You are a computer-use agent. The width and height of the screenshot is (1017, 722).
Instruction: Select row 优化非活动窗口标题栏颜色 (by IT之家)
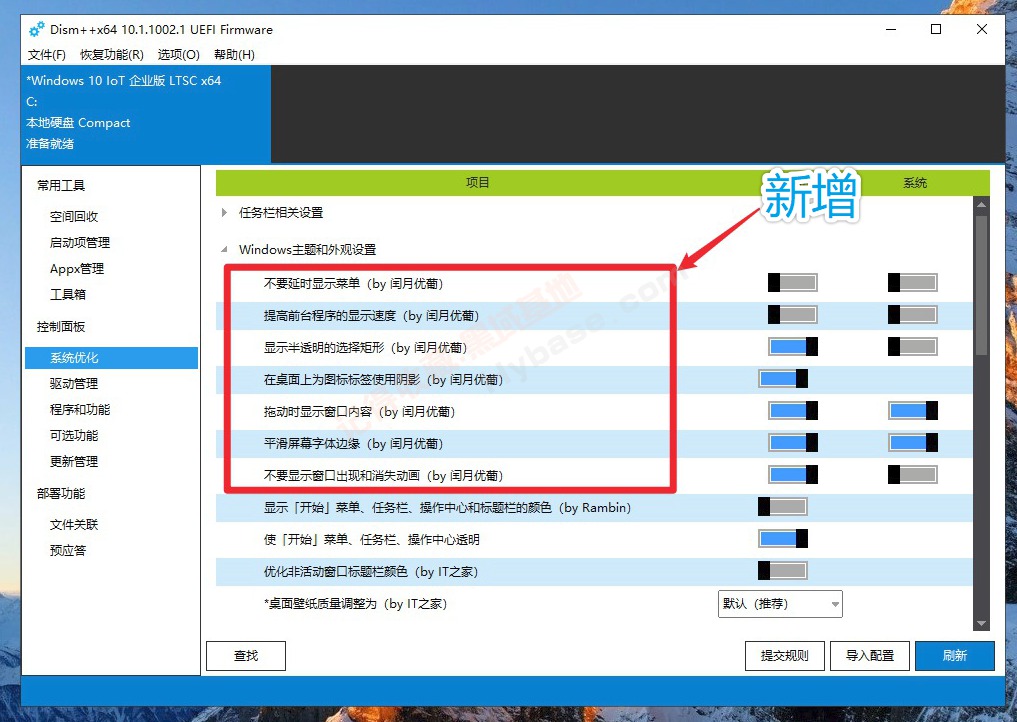click(594, 572)
